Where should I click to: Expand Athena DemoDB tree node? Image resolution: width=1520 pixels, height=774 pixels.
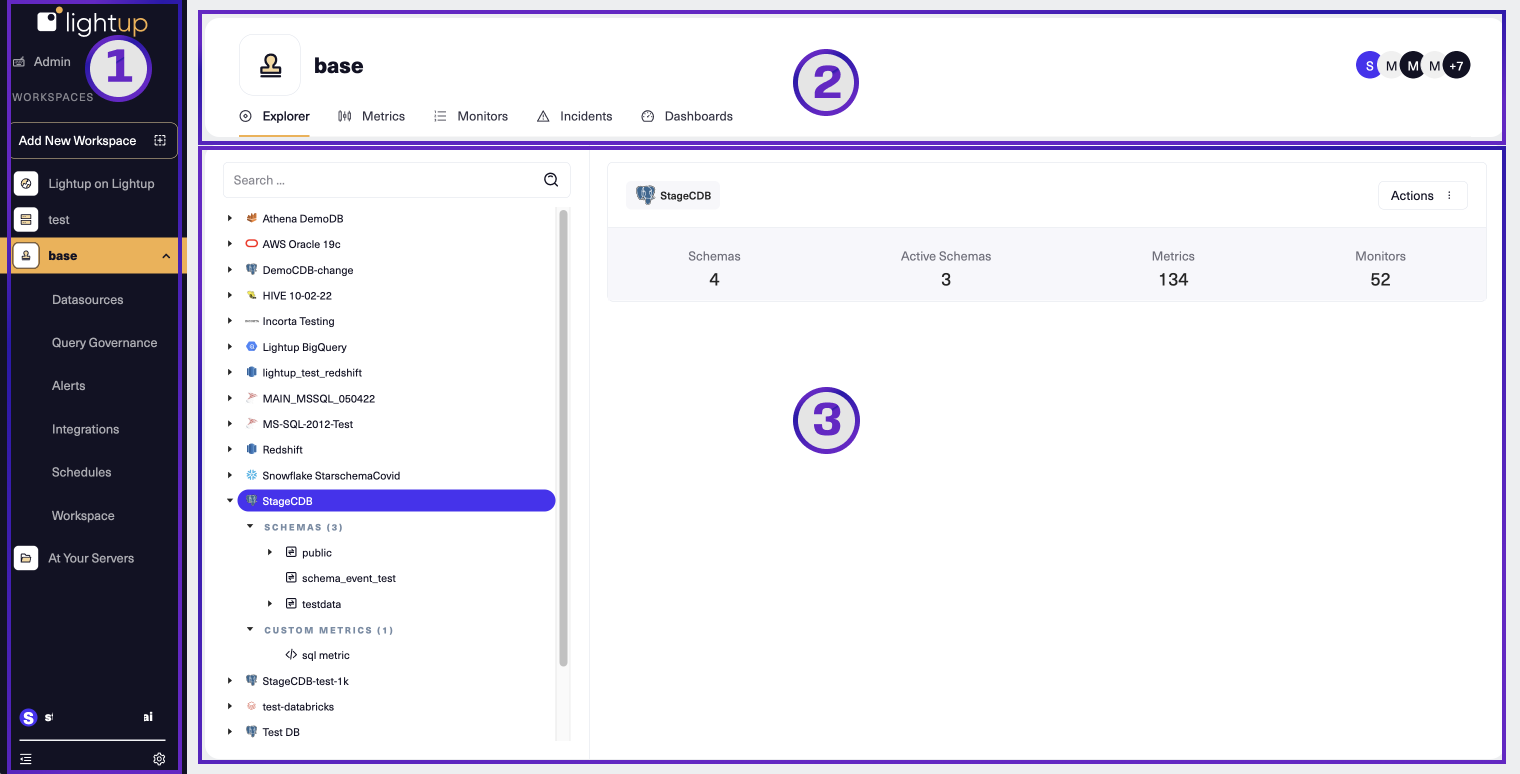click(x=230, y=219)
